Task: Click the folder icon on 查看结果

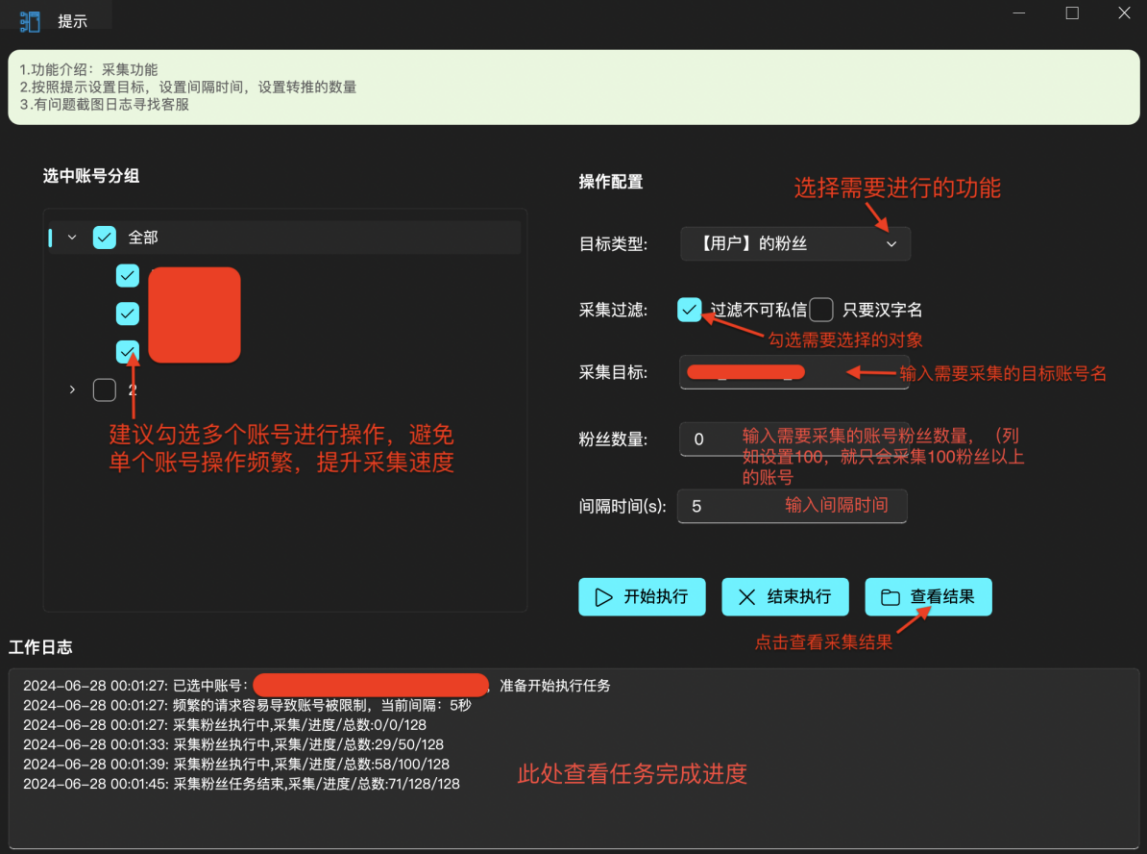Action: click(889, 597)
